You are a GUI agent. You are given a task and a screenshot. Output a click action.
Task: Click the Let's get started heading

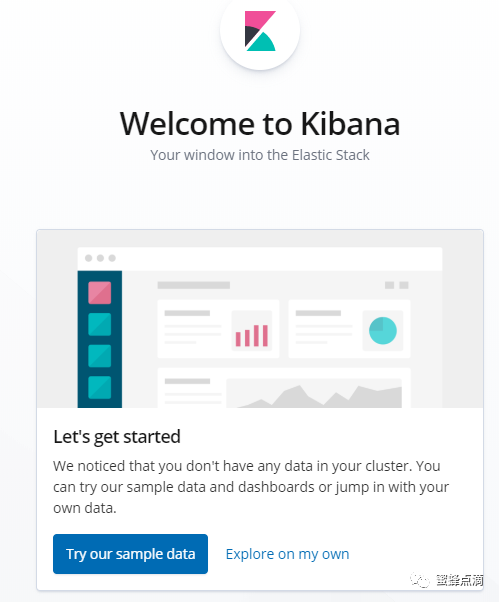click(117, 437)
